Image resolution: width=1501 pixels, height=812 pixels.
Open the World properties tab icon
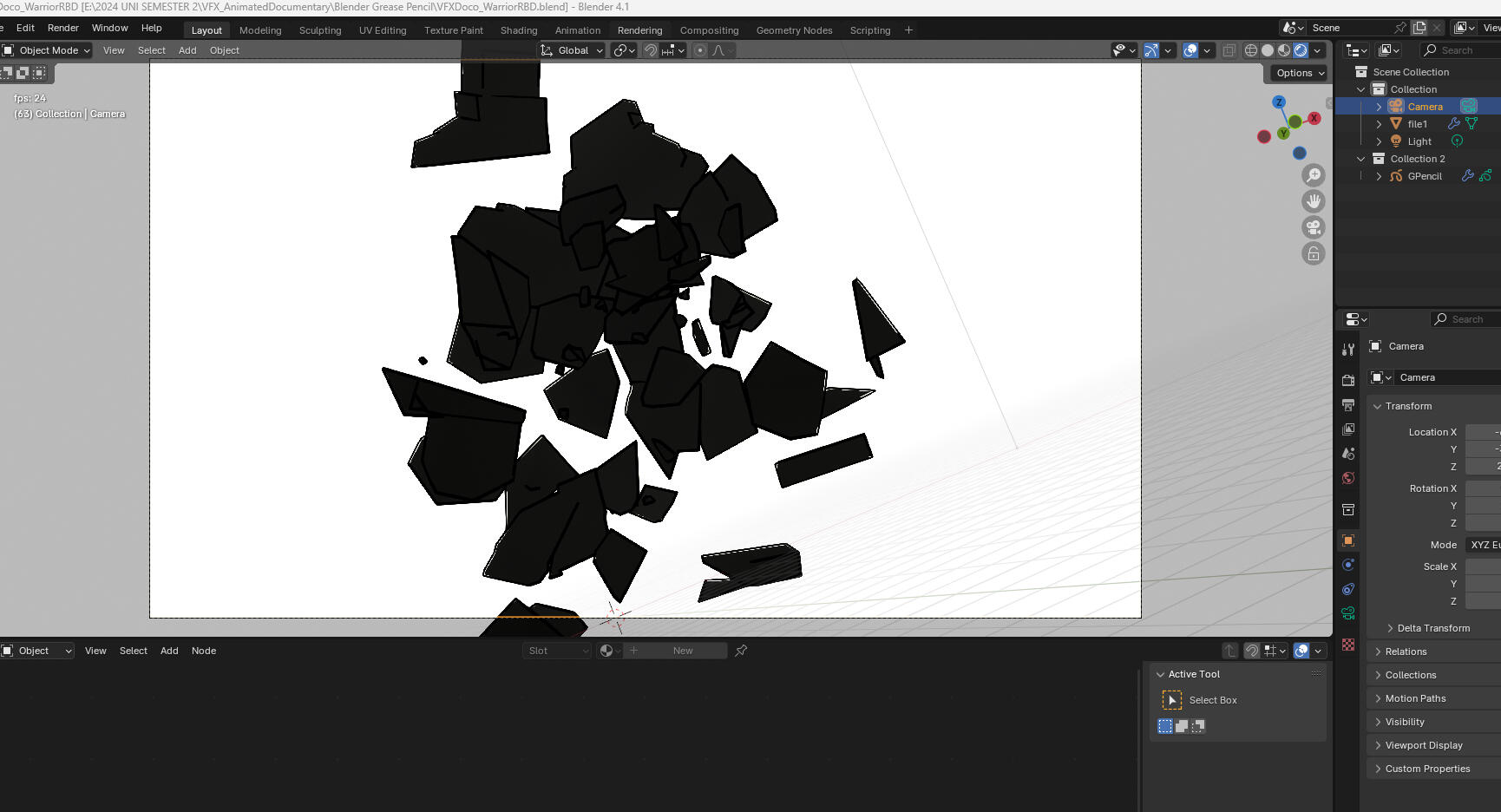1348,478
